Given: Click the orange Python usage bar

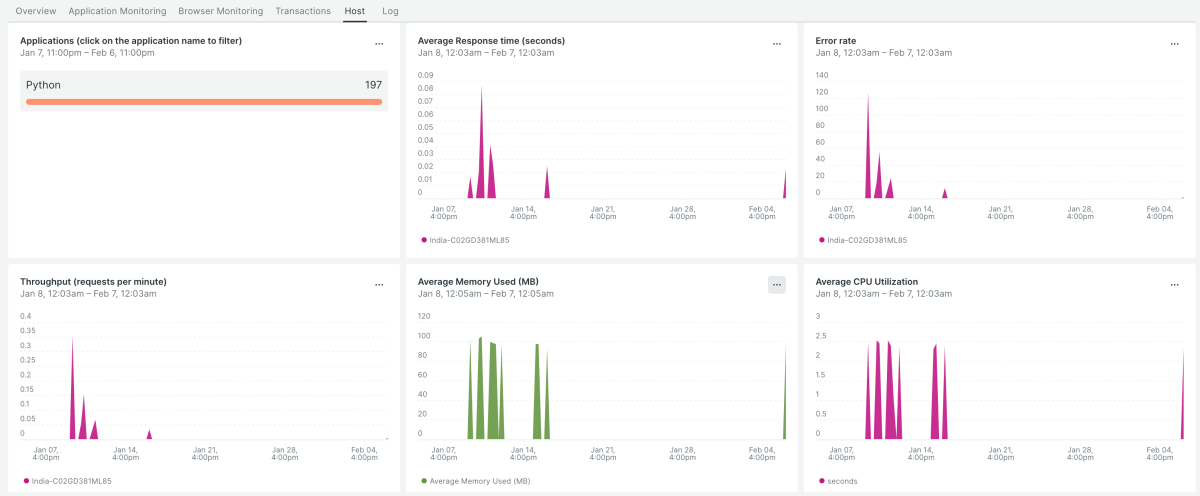Looking at the screenshot, I should pos(203,101).
